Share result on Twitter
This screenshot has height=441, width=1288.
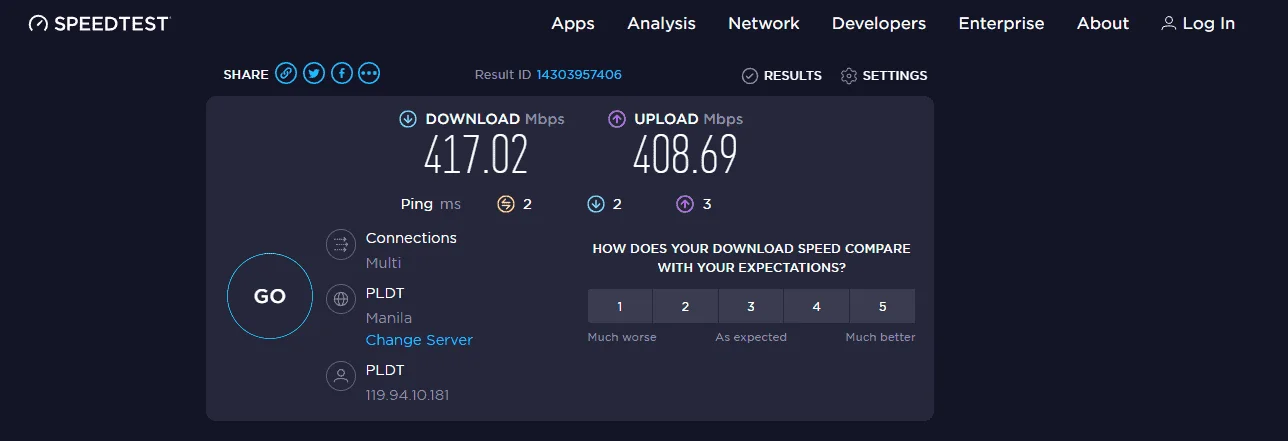[314, 73]
